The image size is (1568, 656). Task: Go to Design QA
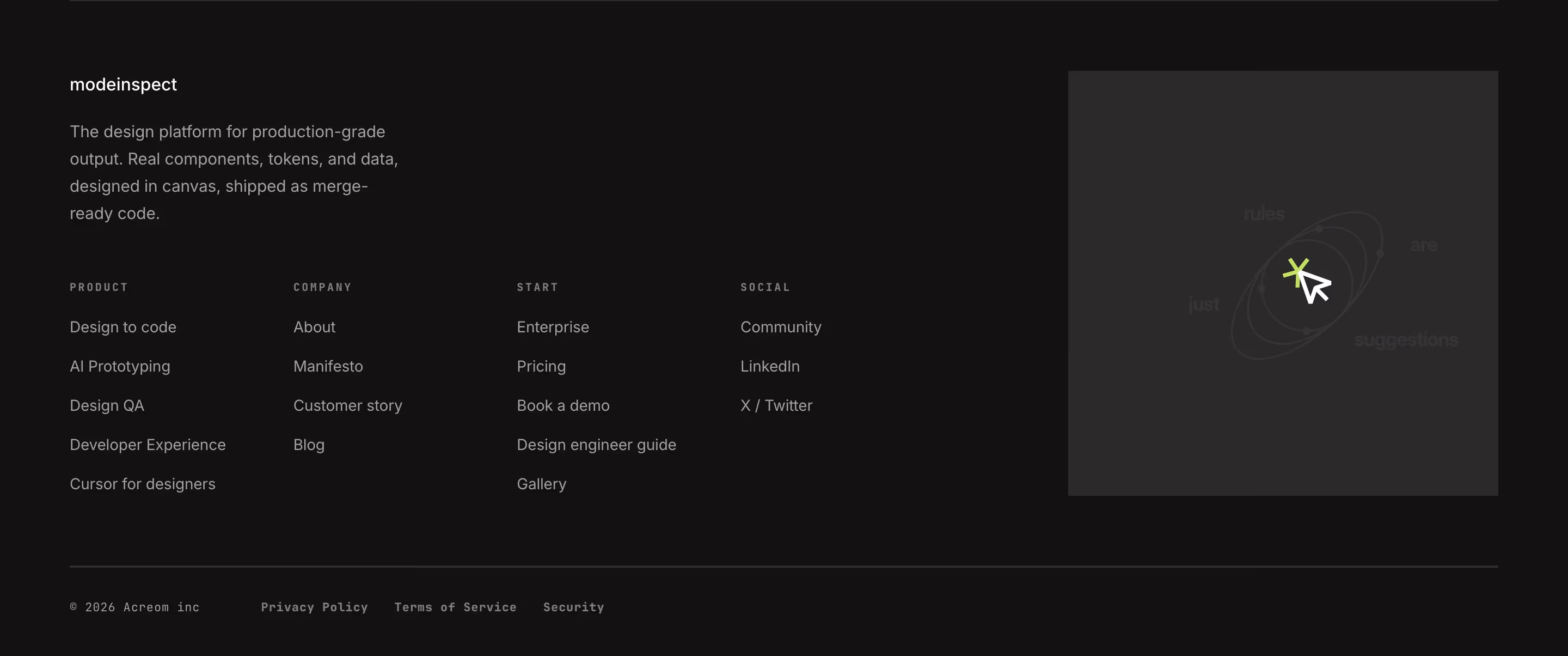coord(107,406)
